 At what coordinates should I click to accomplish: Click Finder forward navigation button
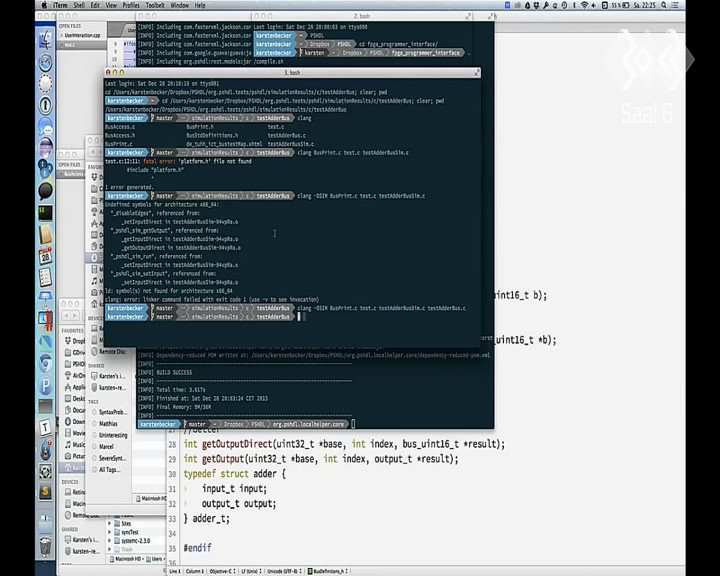tap(76, 315)
